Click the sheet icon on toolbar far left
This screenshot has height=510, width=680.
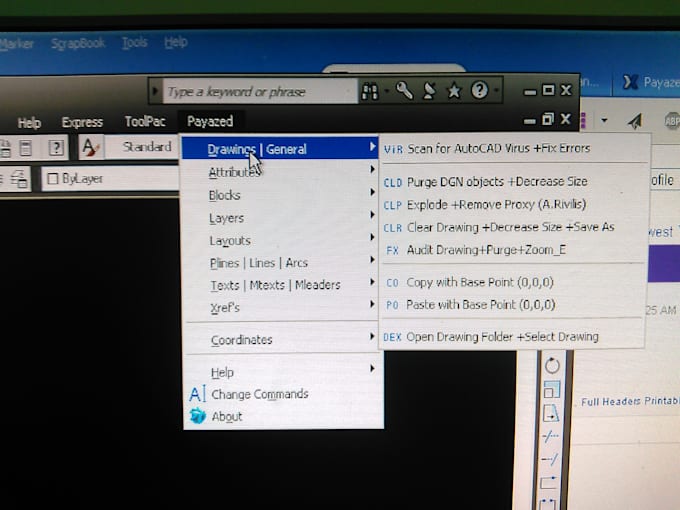coord(5,149)
